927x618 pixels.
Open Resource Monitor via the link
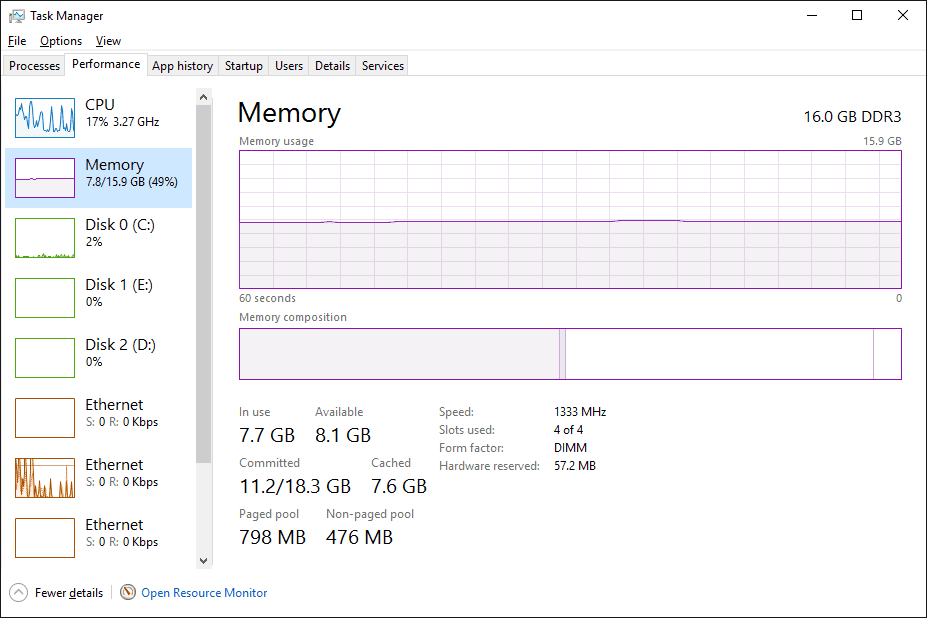tap(203, 592)
